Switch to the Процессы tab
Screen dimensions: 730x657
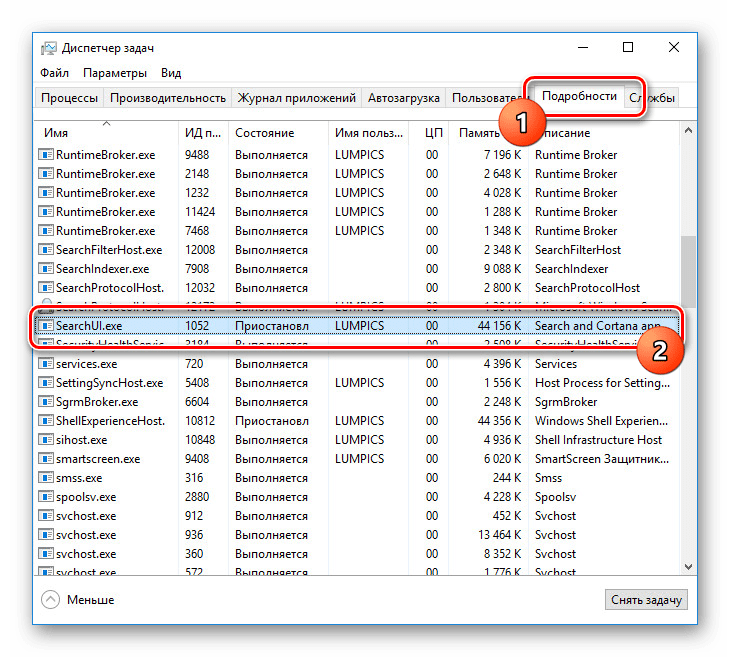(69, 98)
